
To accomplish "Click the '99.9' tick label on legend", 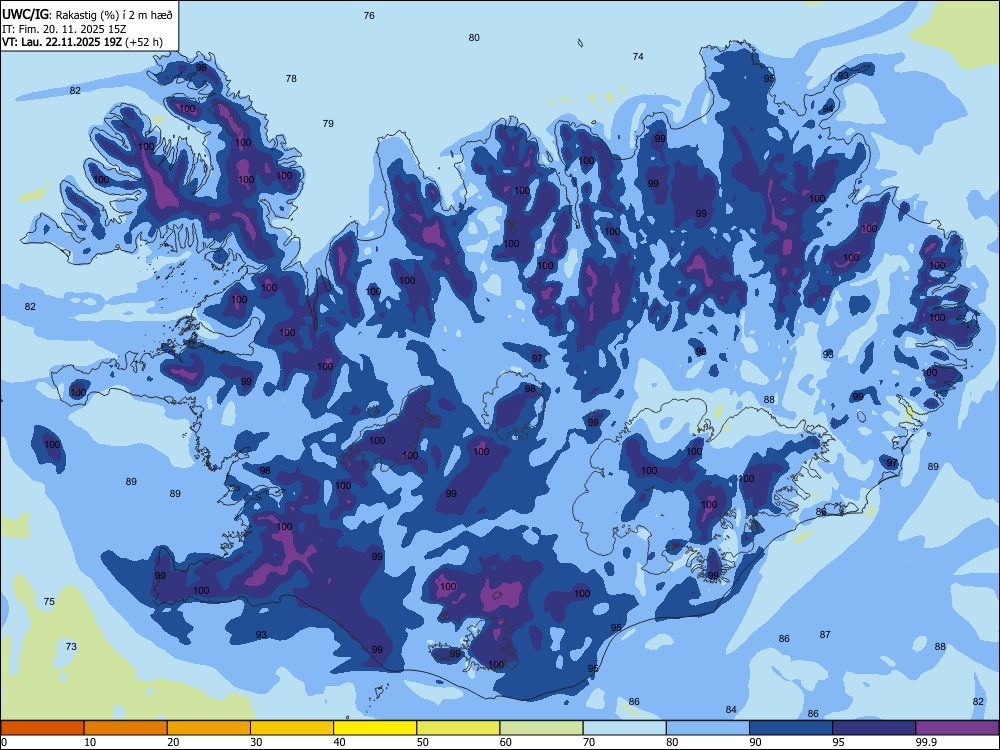I will pos(926,742).
